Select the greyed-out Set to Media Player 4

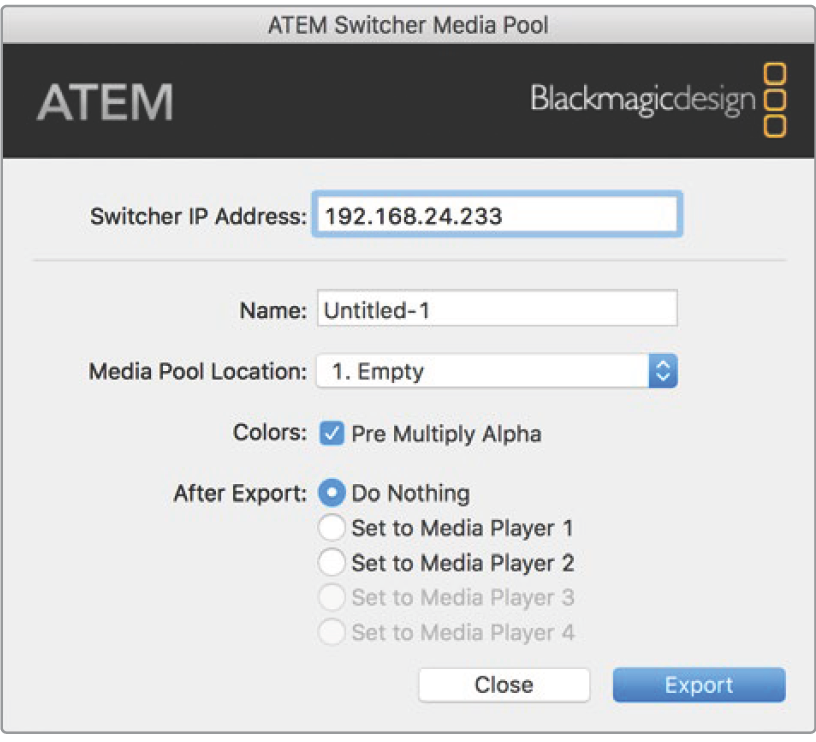pyautogui.click(x=333, y=632)
